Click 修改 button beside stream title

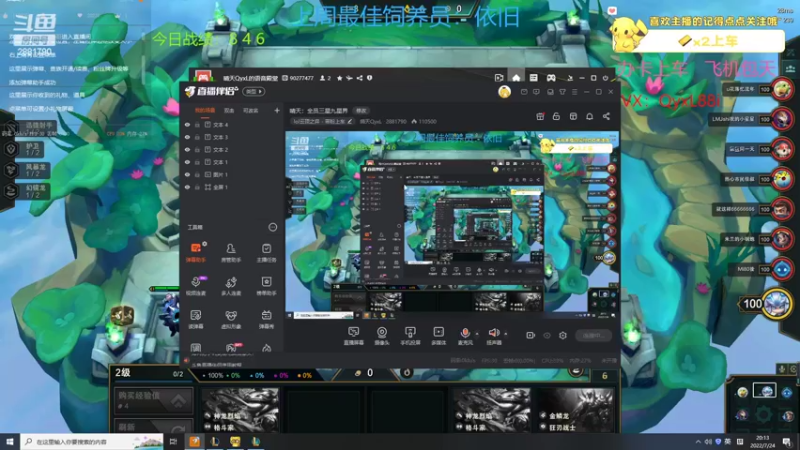tap(361, 111)
